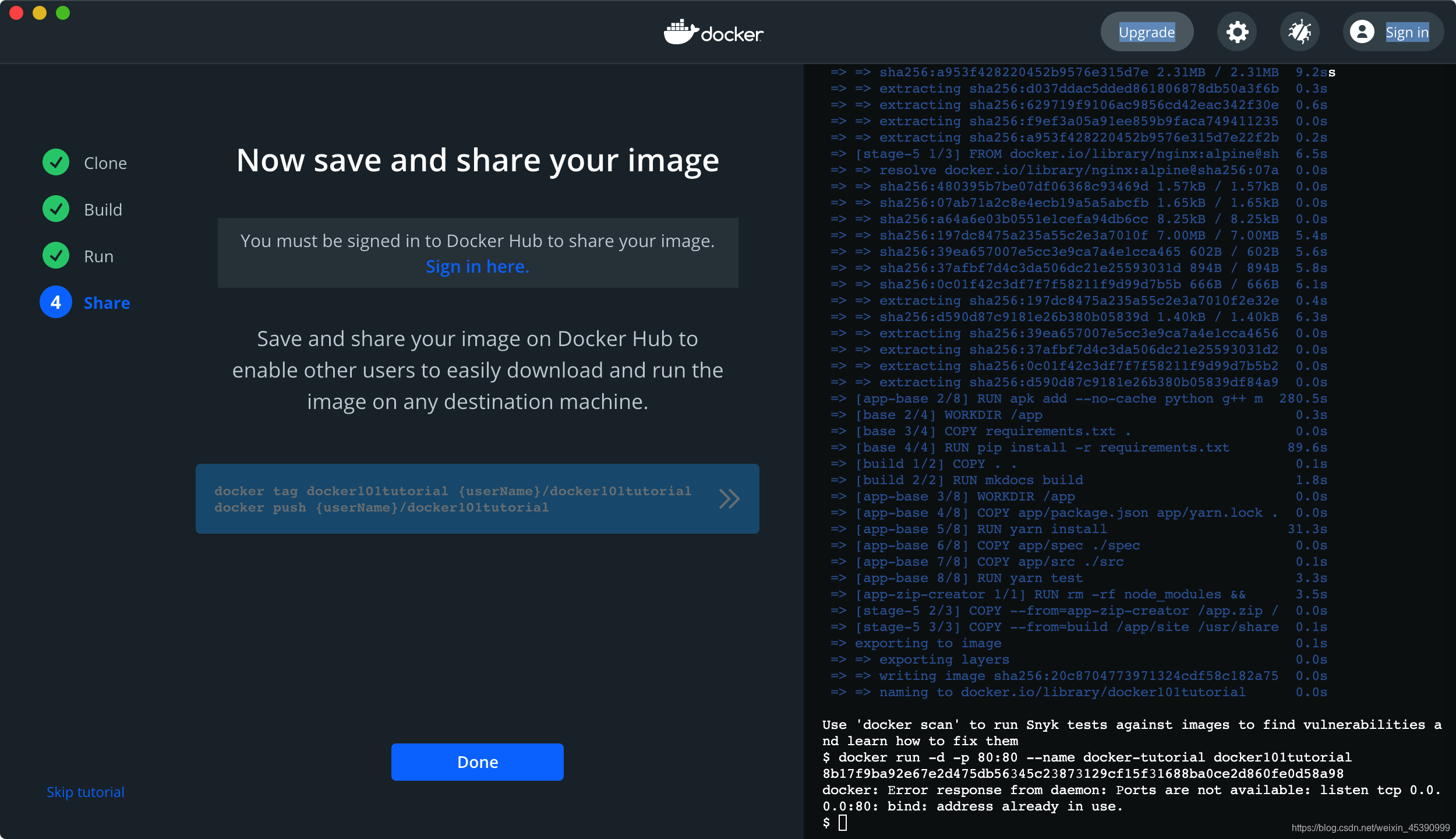Screen dimensions: 1456x839
Task: Click the yellow minimize window button
Action: 40,13
